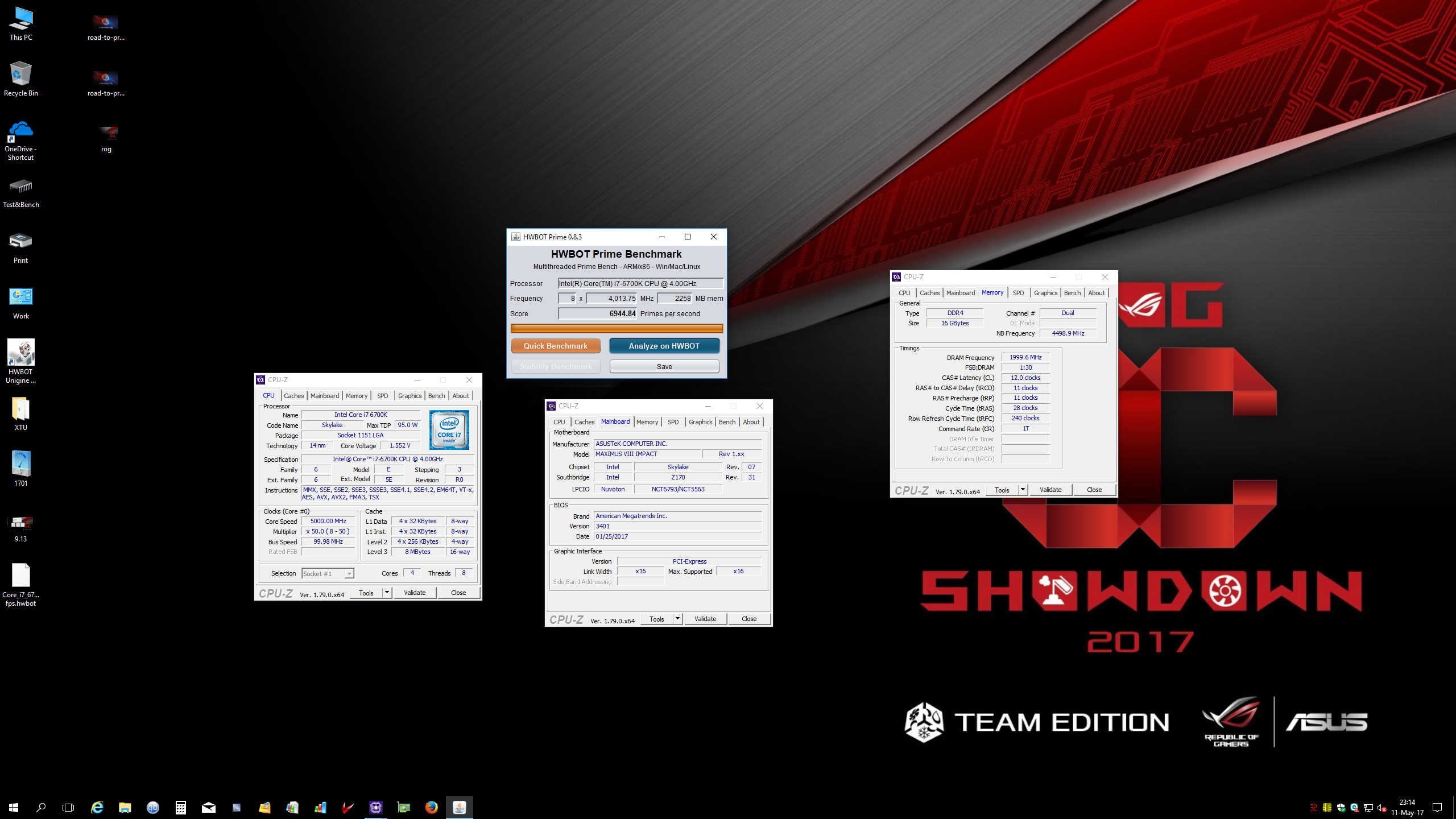This screenshot has width=1456, height=819.
Task: Select the Core_i7 fps.hwbot file icon
Action: pos(21,585)
